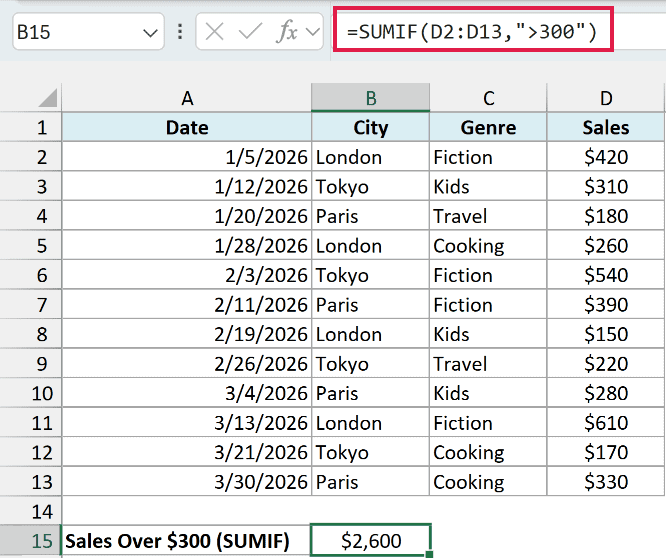Click the three-dot formula bar handle
Viewport: 666px width, 558px height.
coord(180,32)
